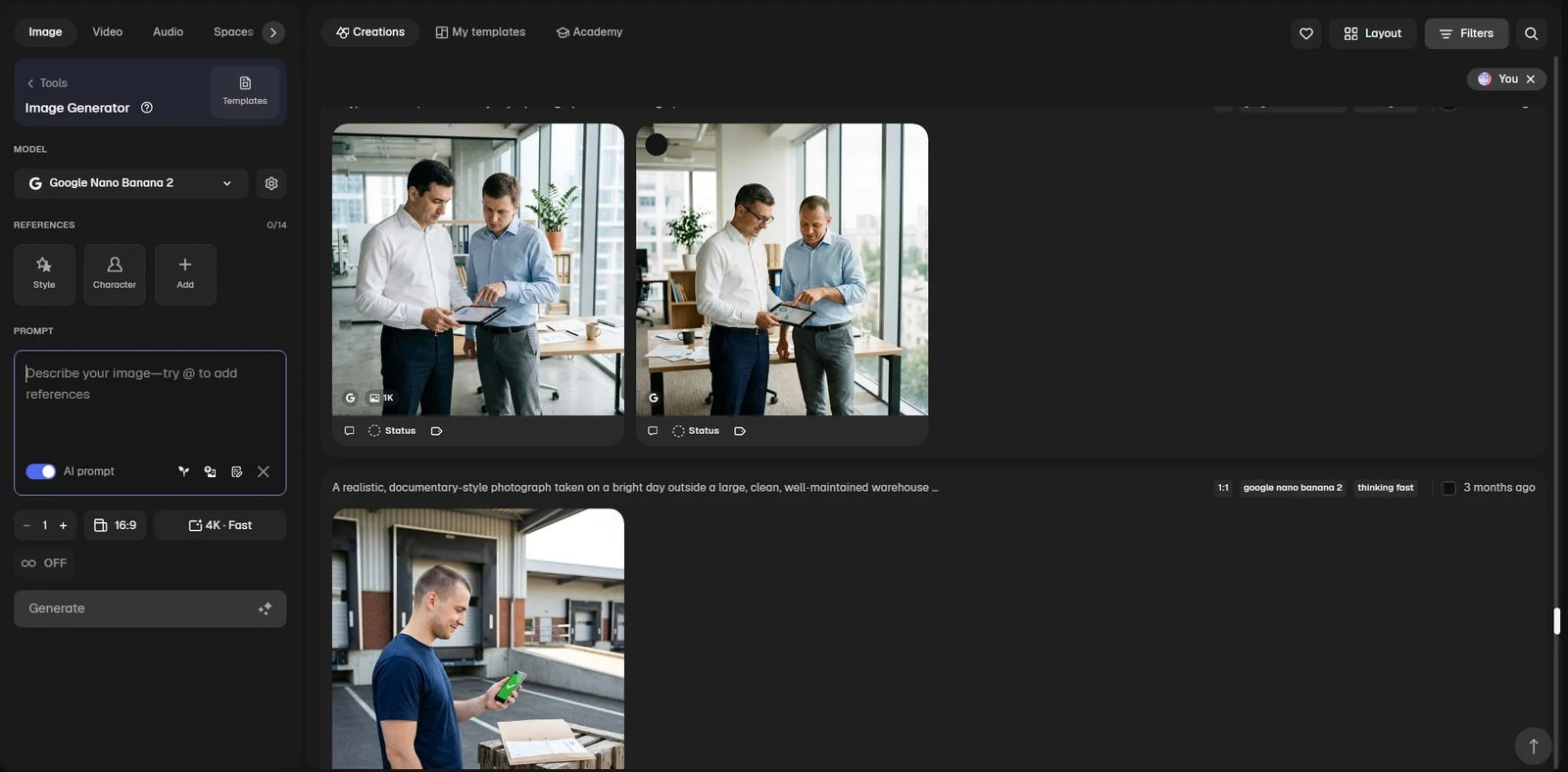1568x772 pixels.
Task: Clear the prompt with the X icon
Action: pos(264,471)
